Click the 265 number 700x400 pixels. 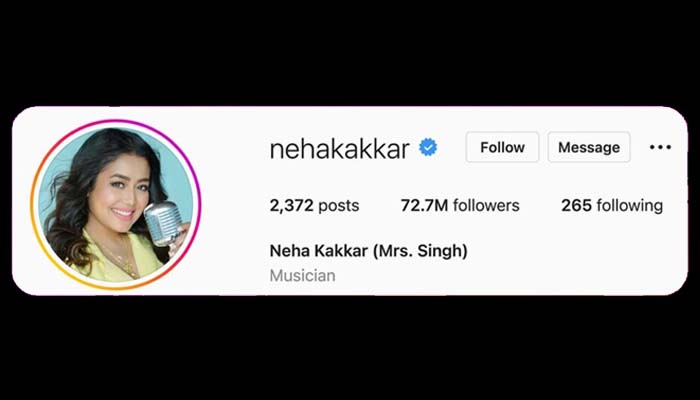pos(576,205)
